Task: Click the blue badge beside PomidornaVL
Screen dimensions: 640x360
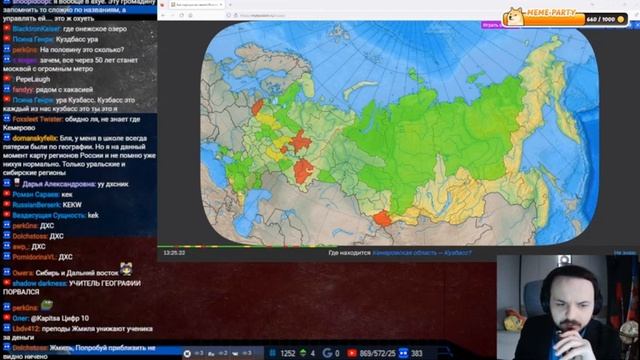Action: pyautogui.click(x=7, y=256)
